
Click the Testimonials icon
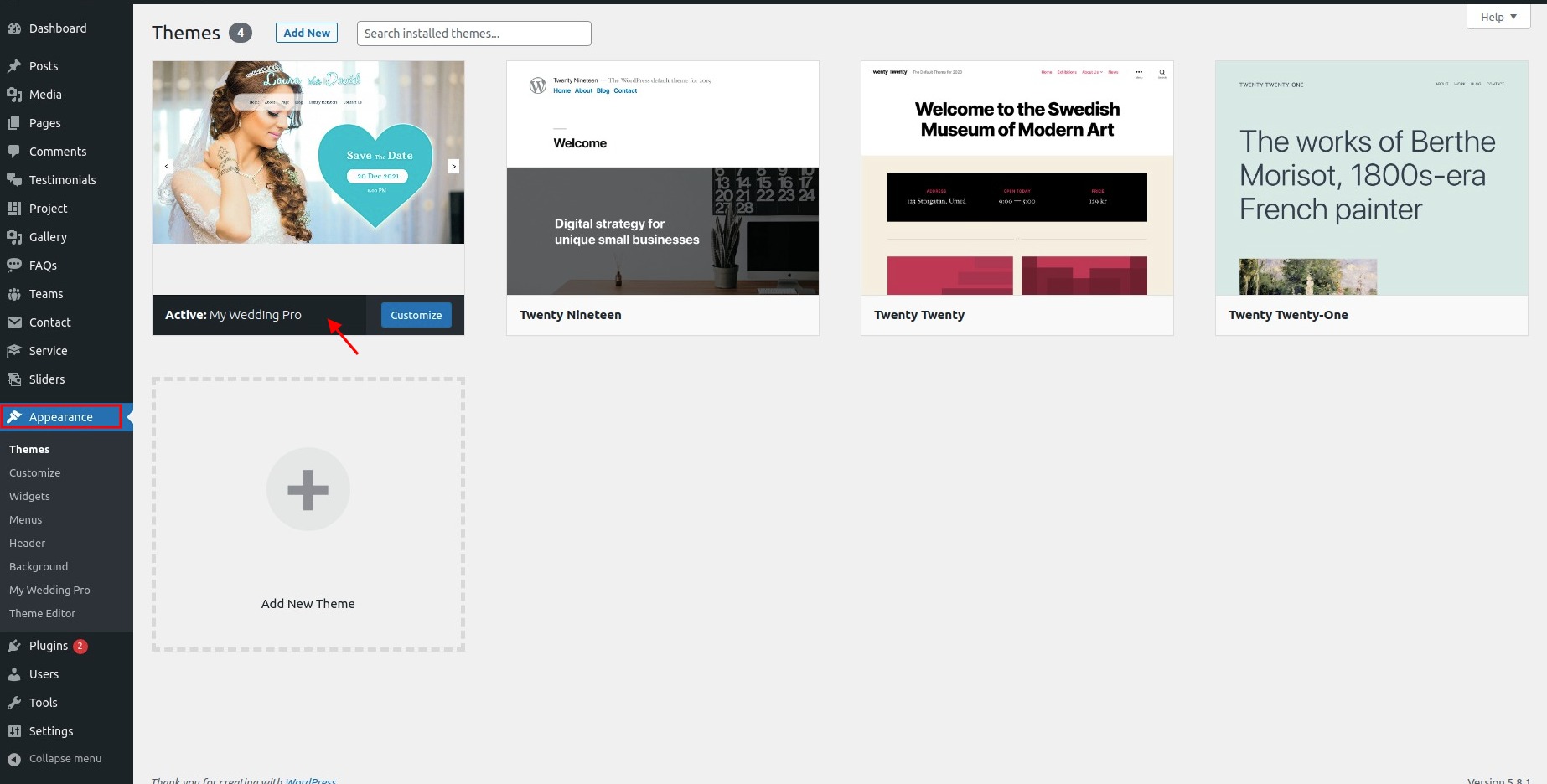(14, 180)
